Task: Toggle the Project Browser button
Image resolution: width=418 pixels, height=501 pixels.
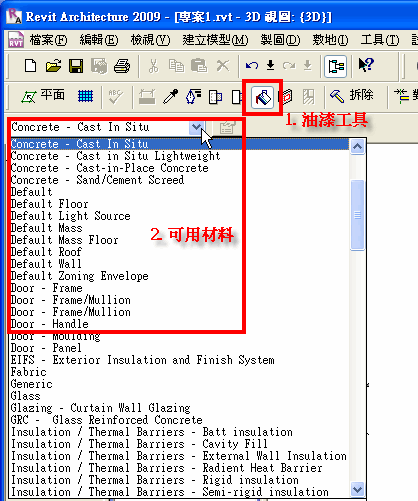Action: tap(336, 66)
